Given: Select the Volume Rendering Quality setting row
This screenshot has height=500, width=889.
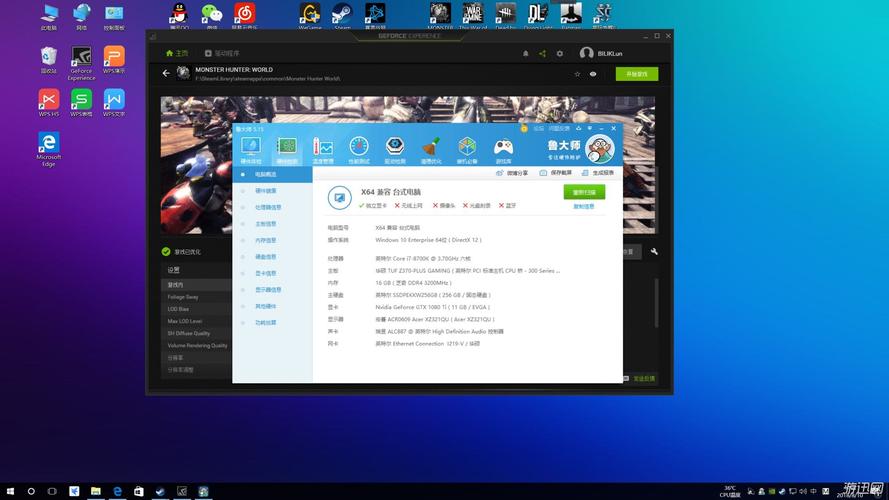Looking at the screenshot, I should (x=197, y=345).
